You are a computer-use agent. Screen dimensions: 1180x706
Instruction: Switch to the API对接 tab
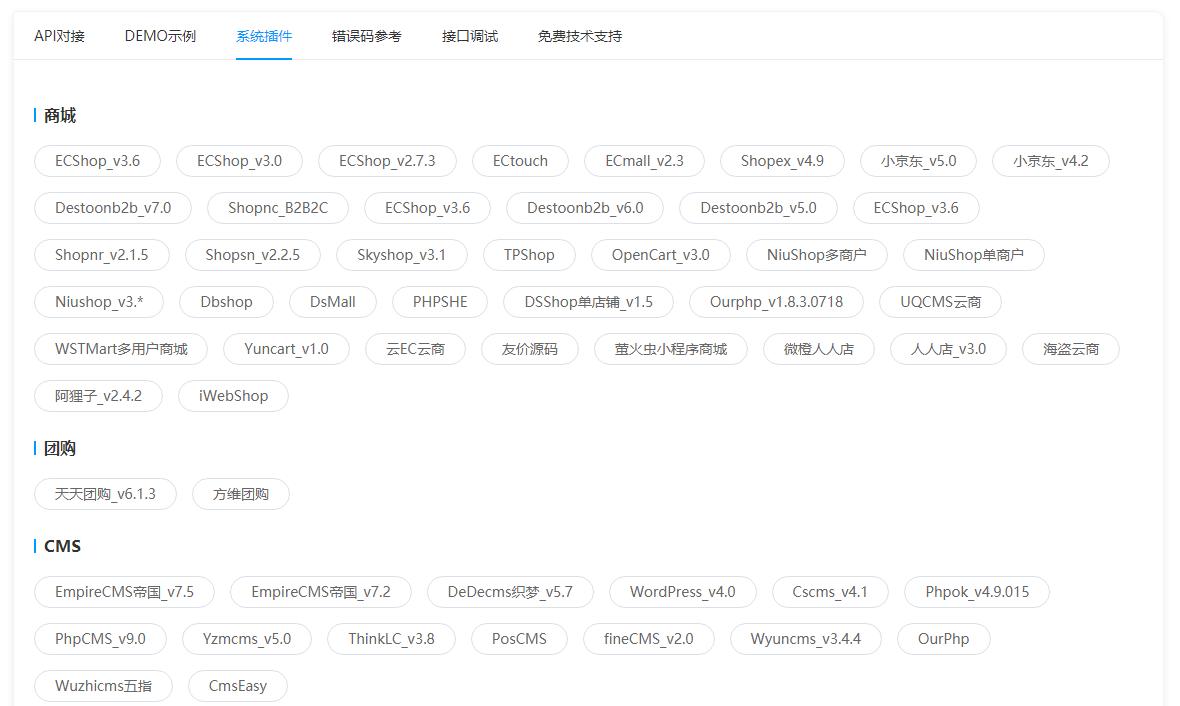(60, 36)
